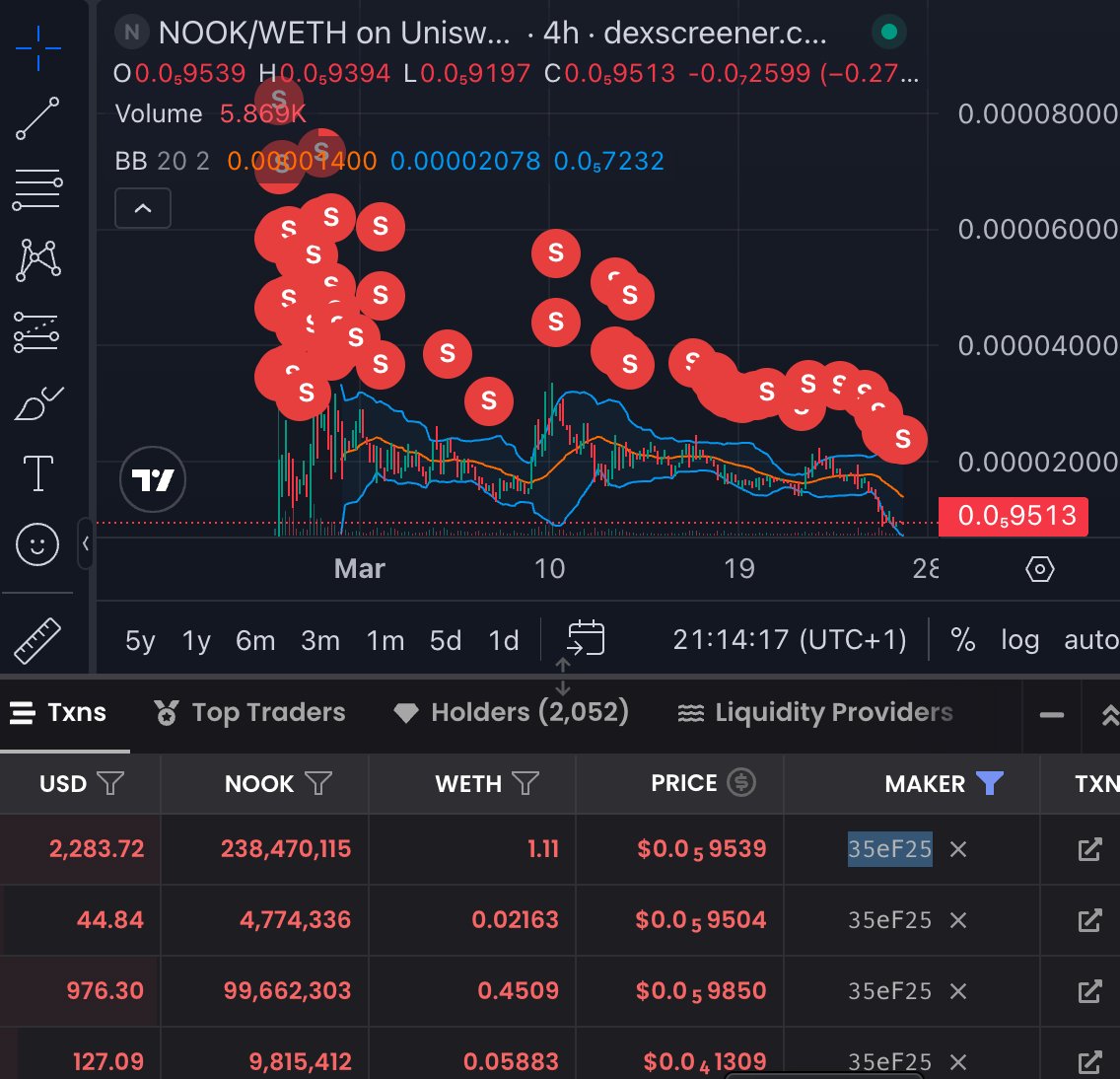Remove maker filter in 976.30 row

[x=958, y=991]
